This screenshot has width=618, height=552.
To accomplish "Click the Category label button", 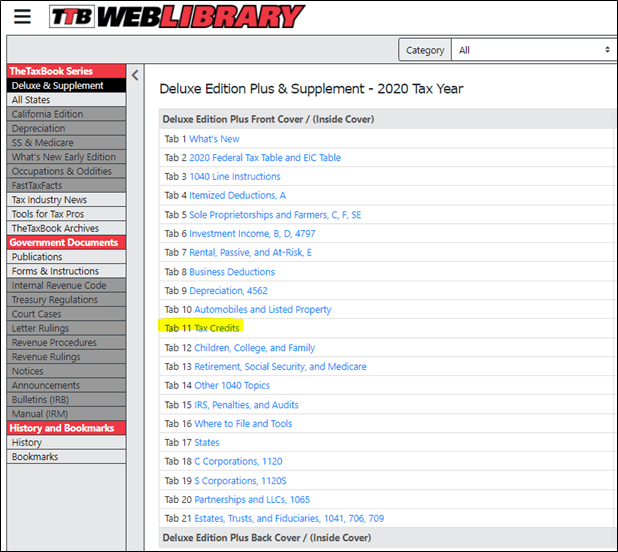I will coord(425,50).
